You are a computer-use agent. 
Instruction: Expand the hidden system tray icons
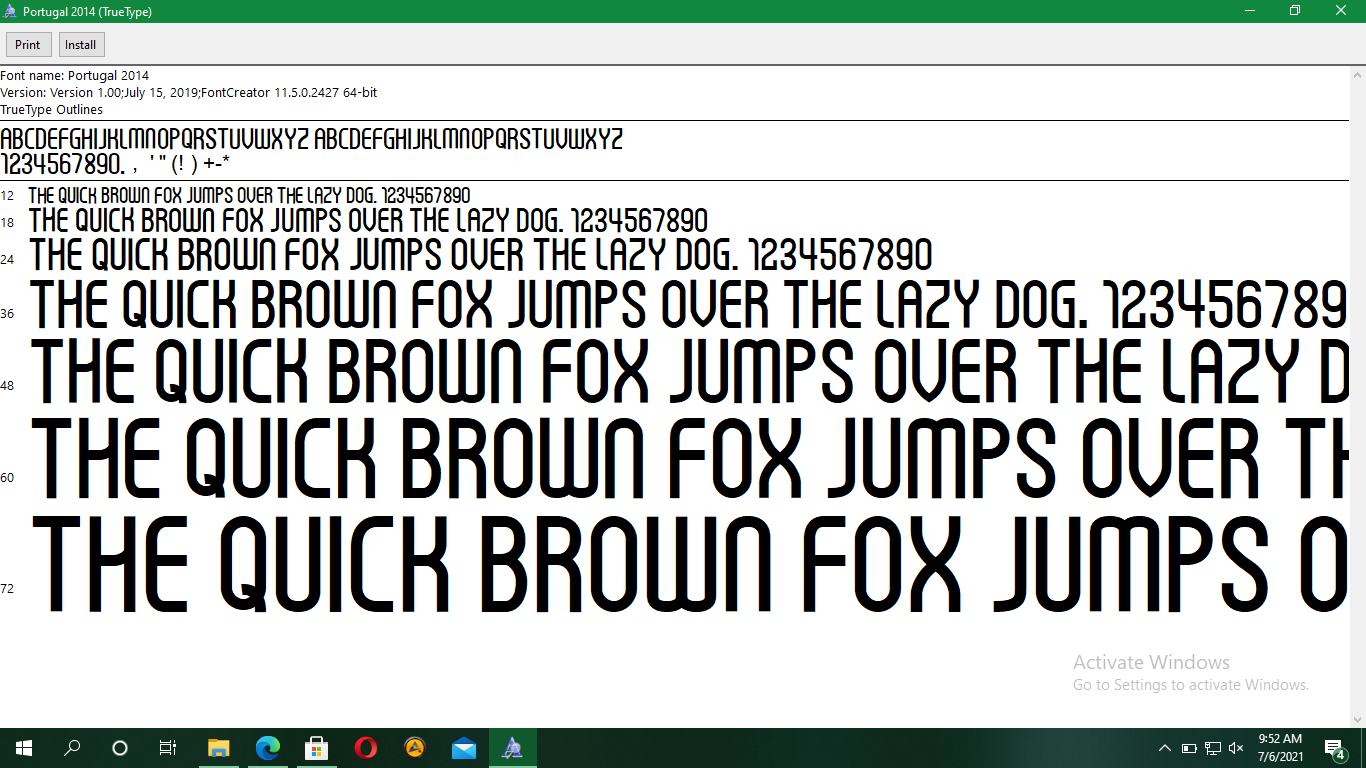click(x=1164, y=747)
